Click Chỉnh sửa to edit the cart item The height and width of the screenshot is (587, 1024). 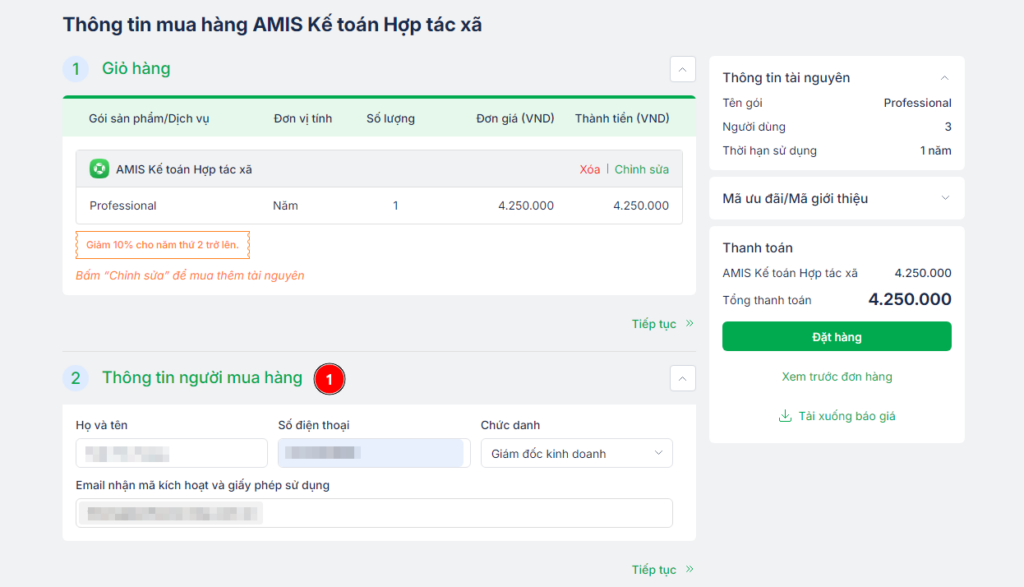pyautogui.click(x=641, y=169)
